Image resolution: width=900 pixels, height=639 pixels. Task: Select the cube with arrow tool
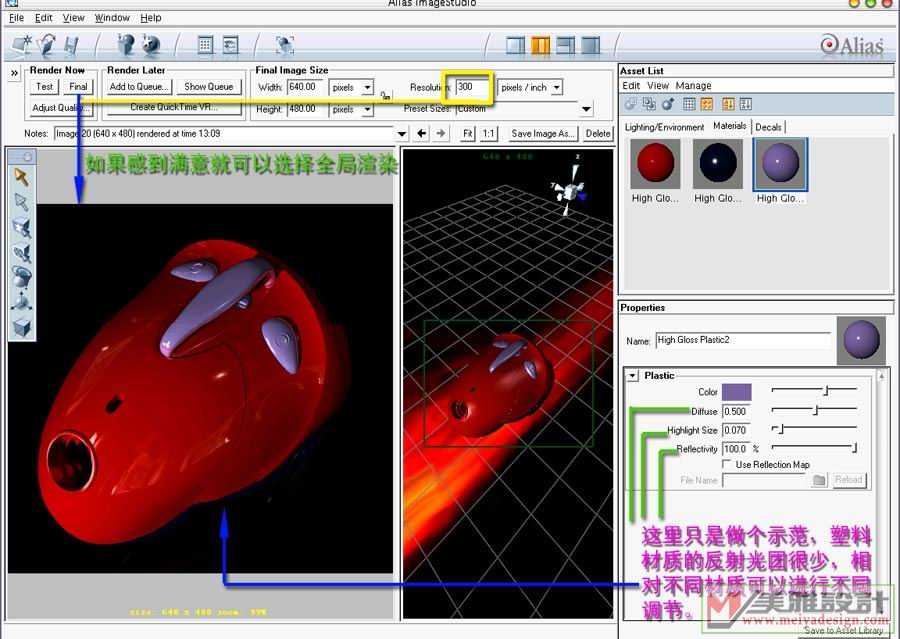[x=22, y=227]
